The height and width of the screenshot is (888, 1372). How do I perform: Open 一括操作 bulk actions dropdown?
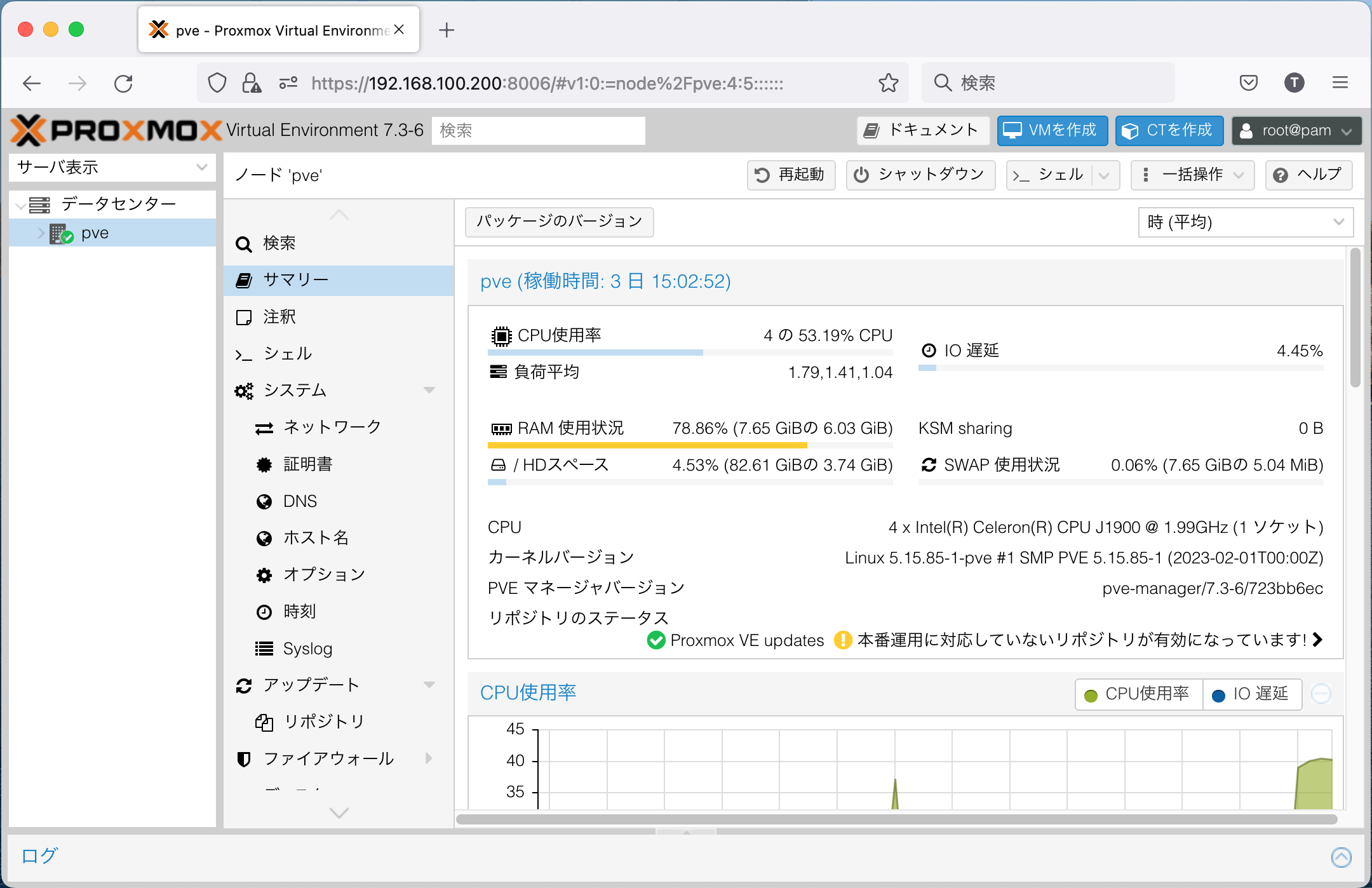[x=1192, y=175]
